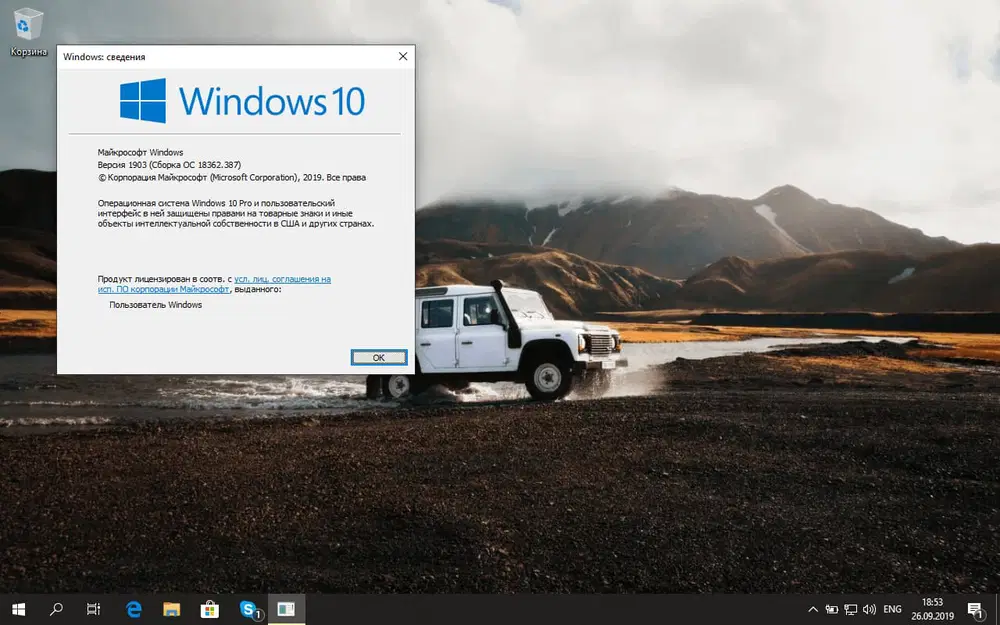Open Microsoft Edge from the taskbar
This screenshot has width=1000, height=625.
[x=133, y=608]
